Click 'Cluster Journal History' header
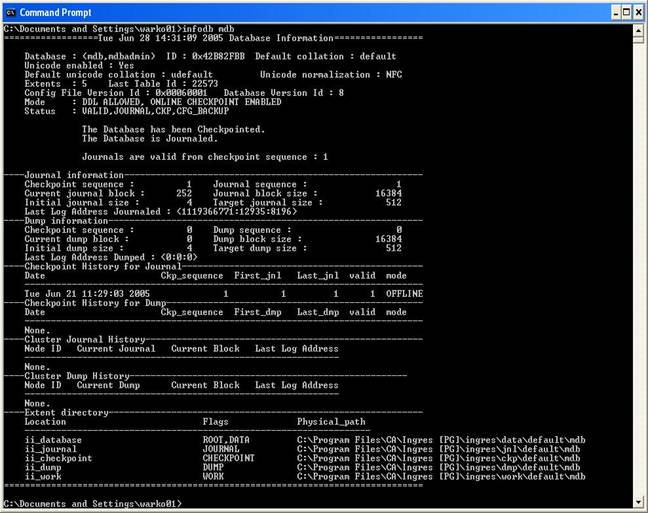 84,339
